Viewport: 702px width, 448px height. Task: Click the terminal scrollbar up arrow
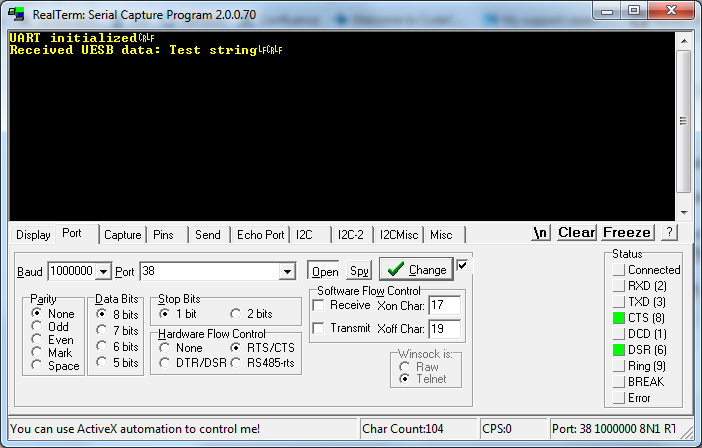pos(684,41)
